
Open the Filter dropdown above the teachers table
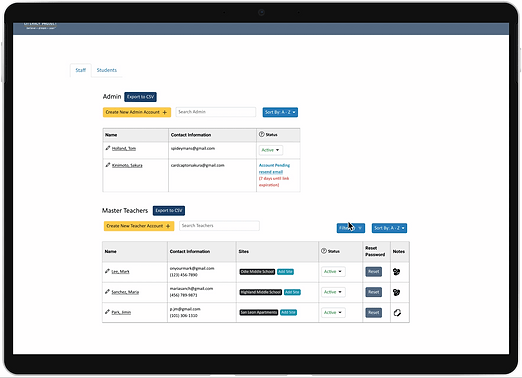pyautogui.click(x=351, y=228)
